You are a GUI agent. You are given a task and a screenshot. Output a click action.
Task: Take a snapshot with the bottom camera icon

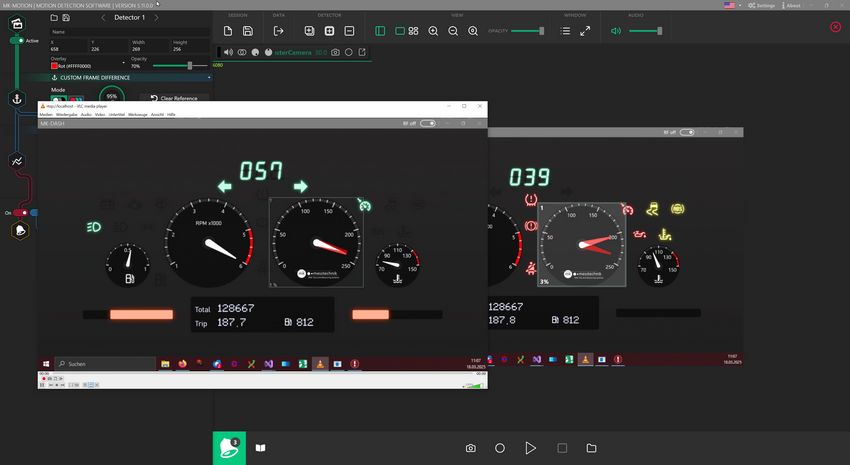click(470, 449)
